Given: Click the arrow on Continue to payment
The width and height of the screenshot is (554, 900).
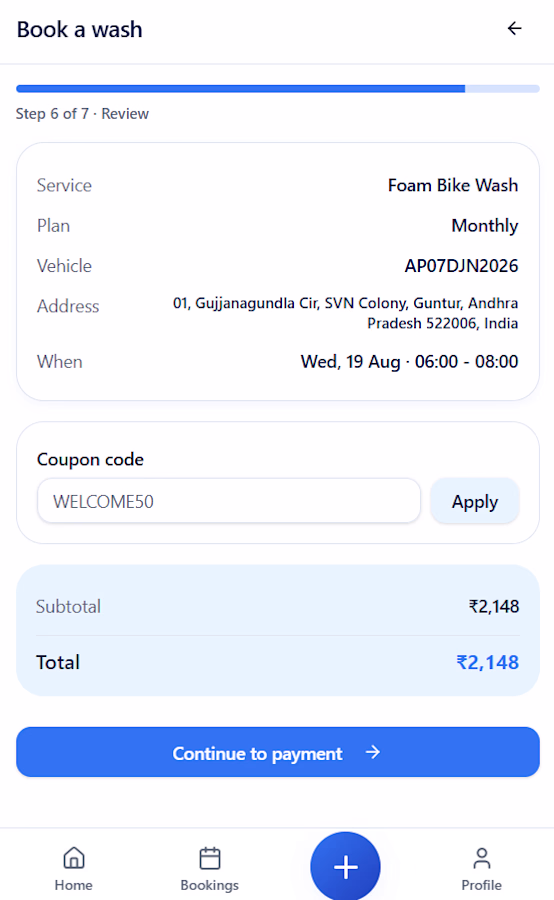Looking at the screenshot, I should (373, 752).
